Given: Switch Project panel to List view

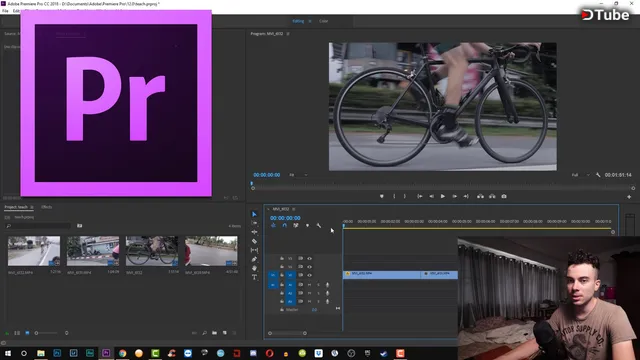Looking at the screenshot, I should 17,333.
